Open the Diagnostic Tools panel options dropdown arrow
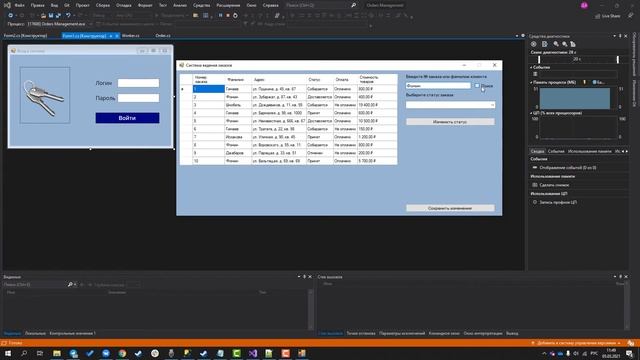640x360 pixels. click(615, 36)
